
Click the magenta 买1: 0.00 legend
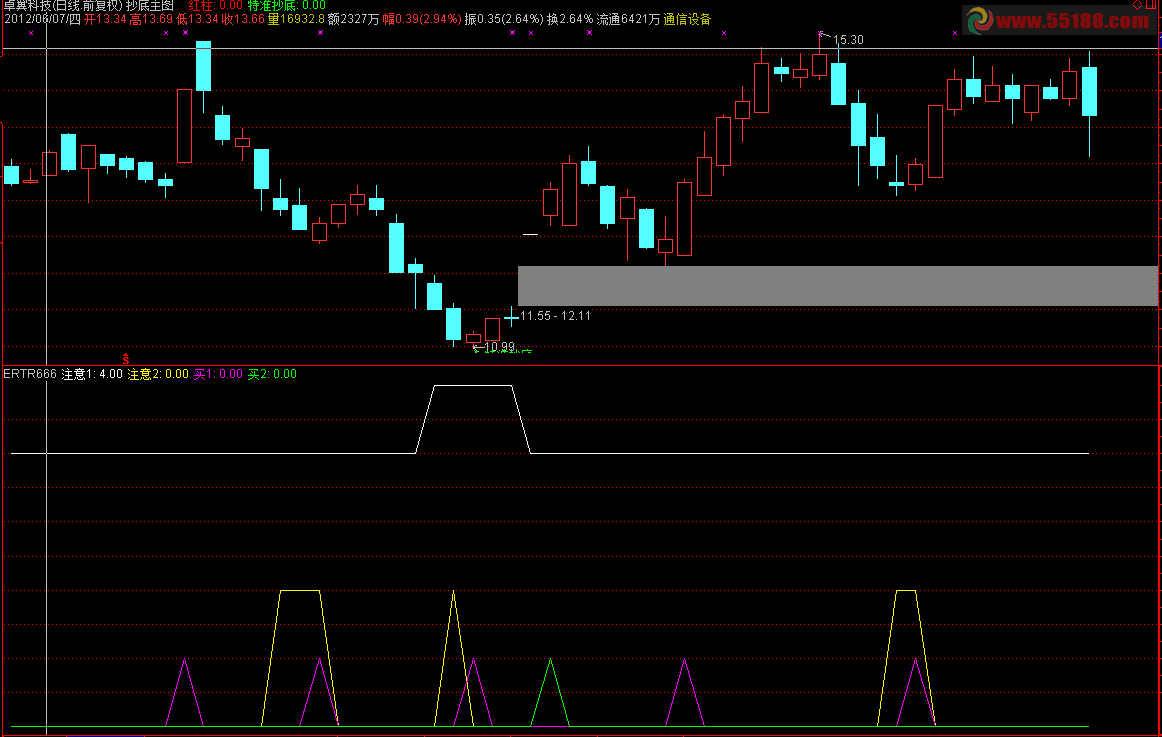pyautogui.click(x=218, y=374)
